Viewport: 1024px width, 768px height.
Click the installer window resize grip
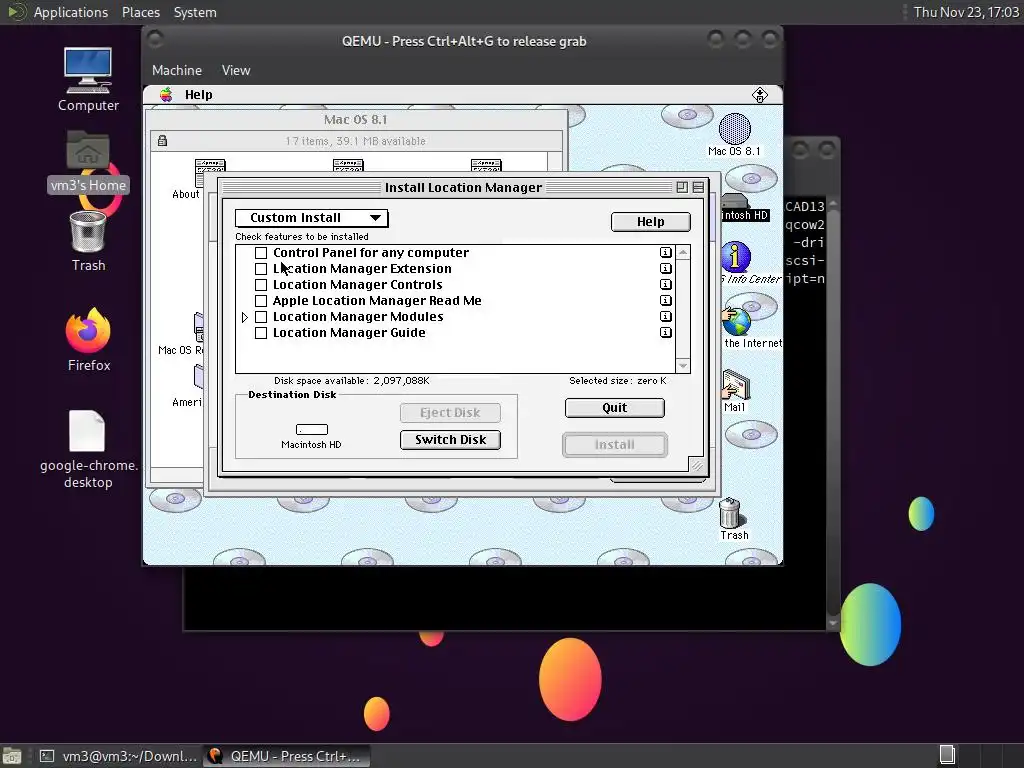click(x=697, y=465)
